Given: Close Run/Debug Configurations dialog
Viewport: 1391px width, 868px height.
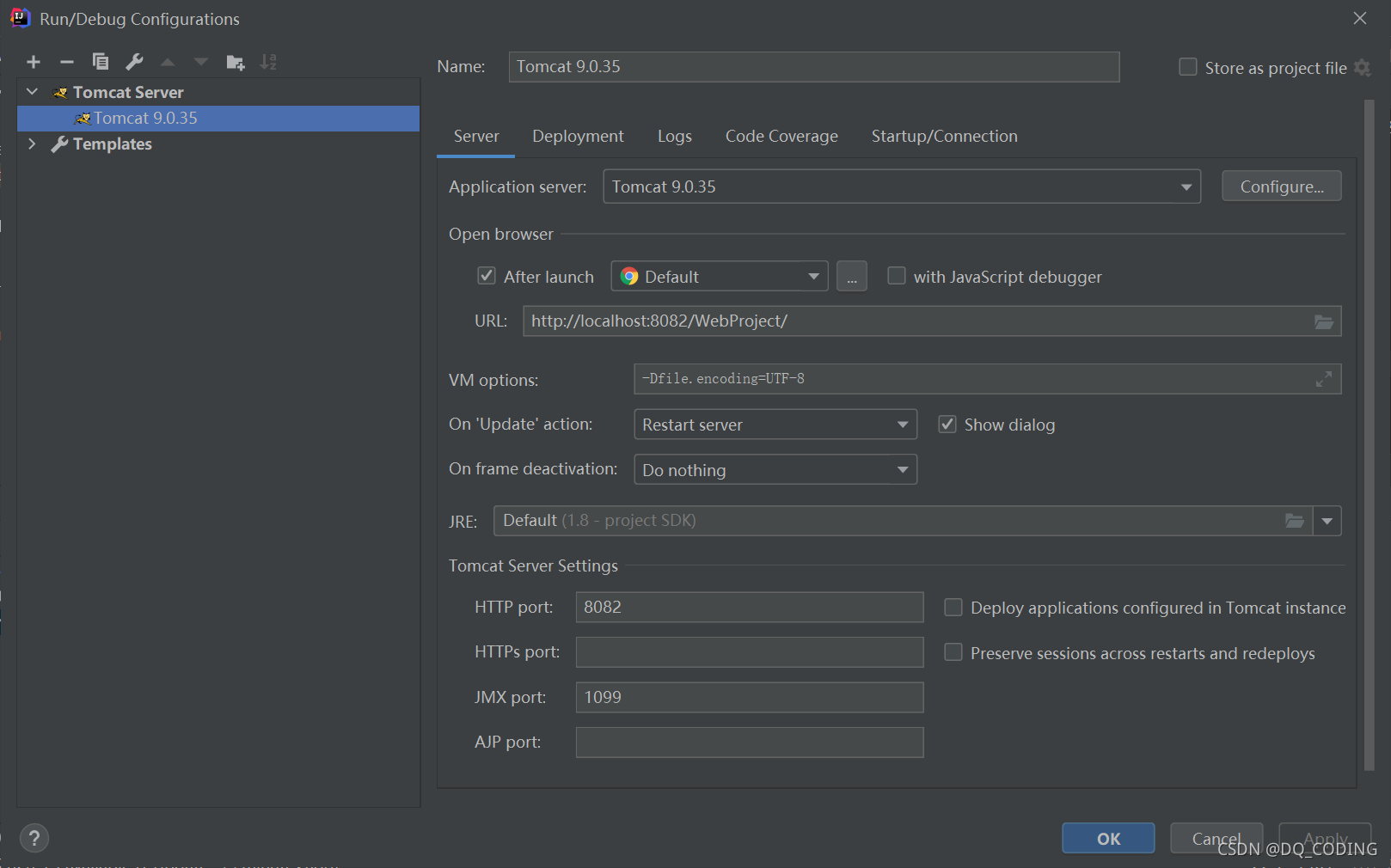Looking at the screenshot, I should pos(1360,18).
